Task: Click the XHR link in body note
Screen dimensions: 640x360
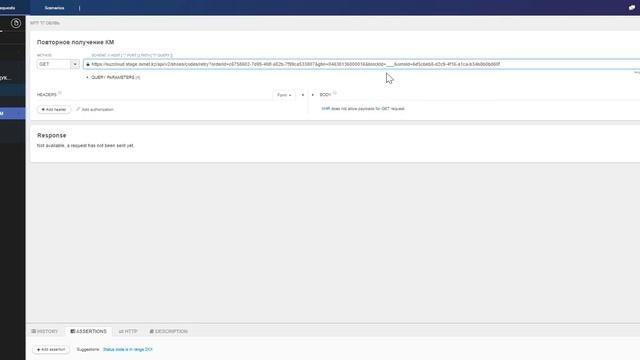Action: [x=325, y=109]
